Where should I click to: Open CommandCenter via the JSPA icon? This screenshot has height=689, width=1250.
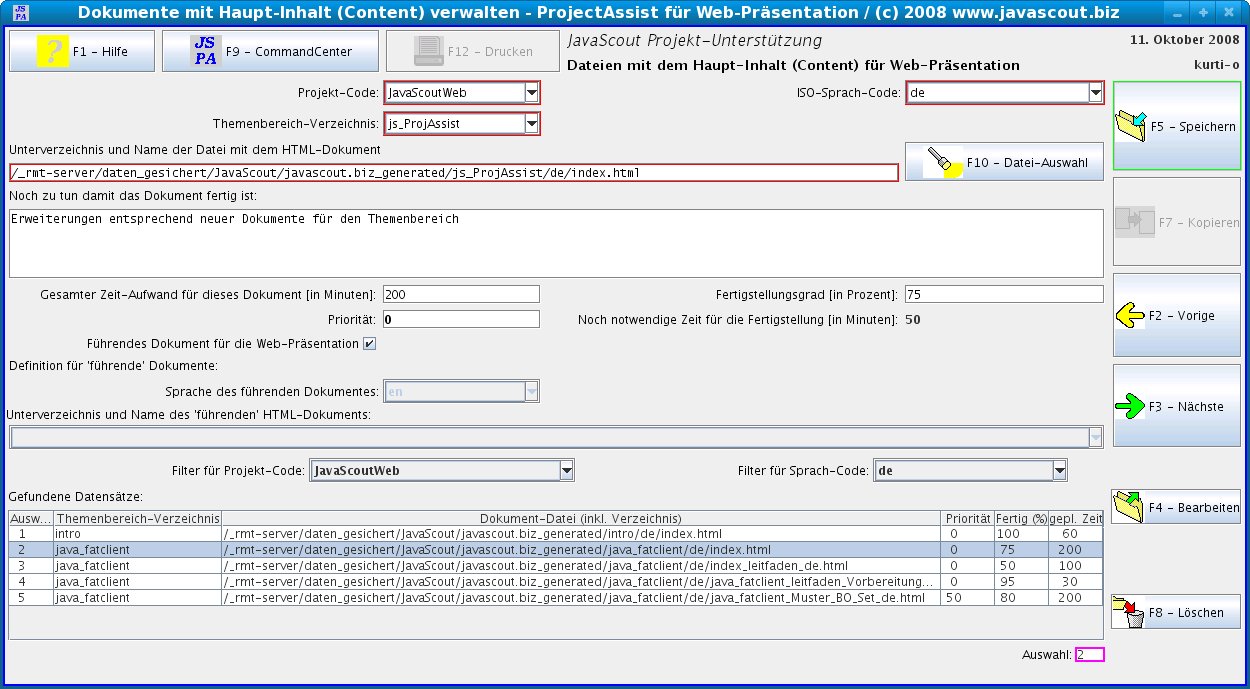click(204, 51)
